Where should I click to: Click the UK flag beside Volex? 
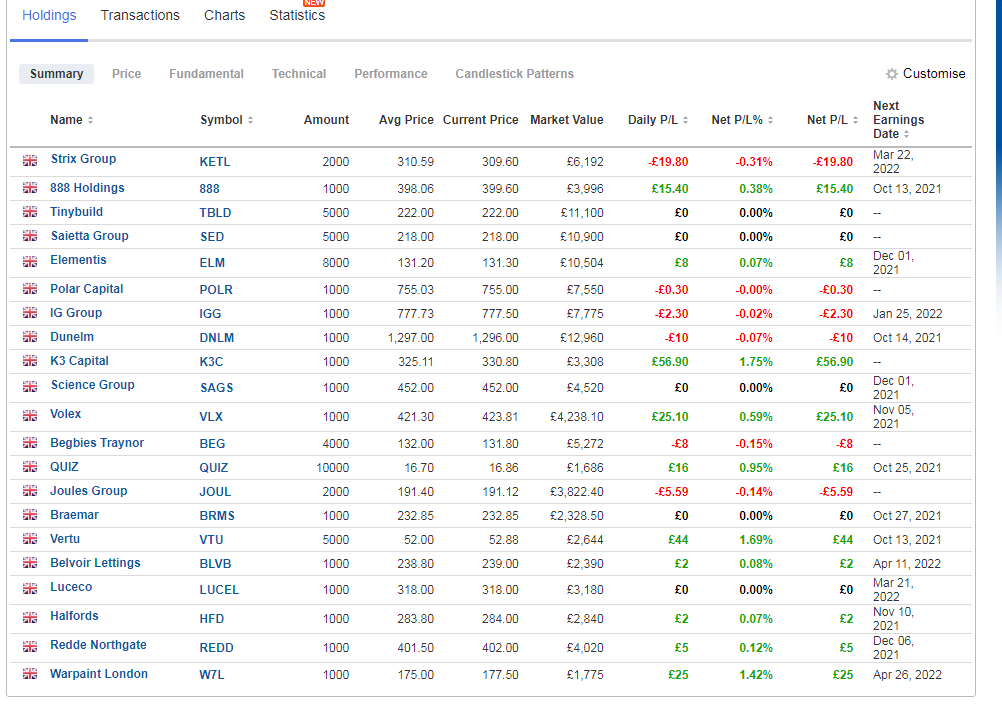click(x=30, y=415)
